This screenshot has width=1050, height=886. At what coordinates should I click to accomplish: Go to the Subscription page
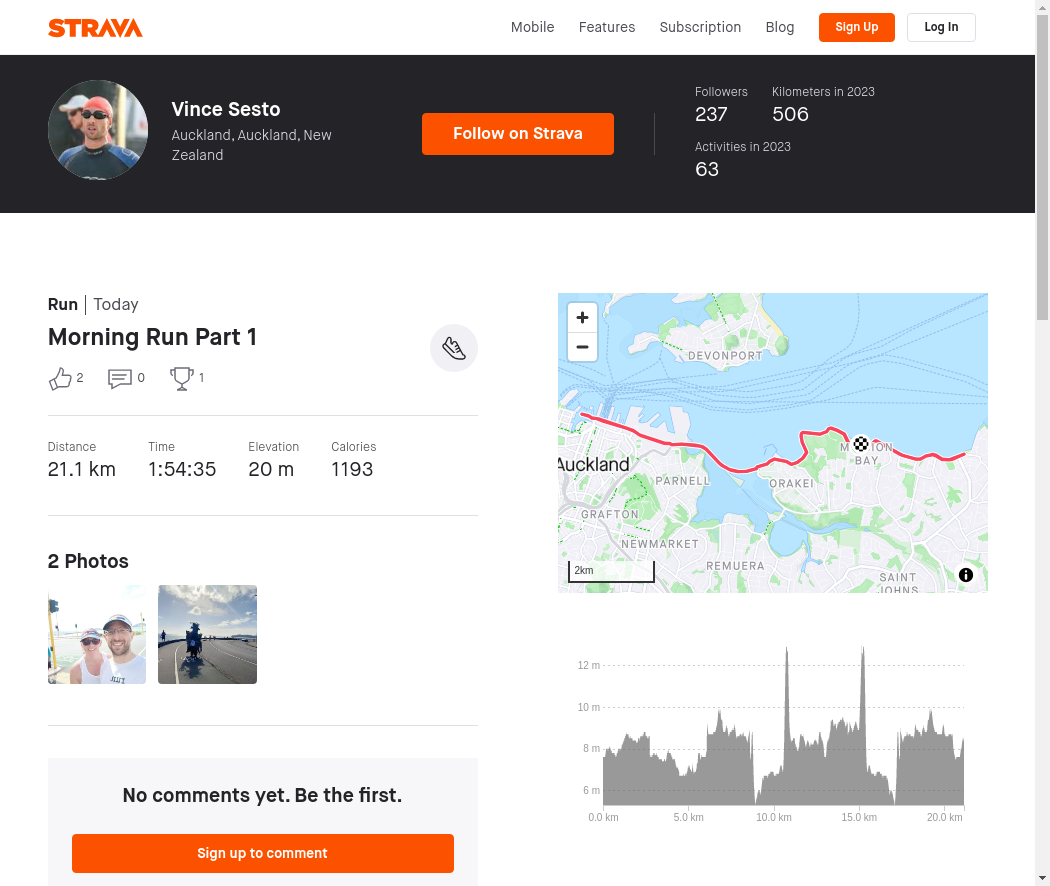pyautogui.click(x=700, y=27)
